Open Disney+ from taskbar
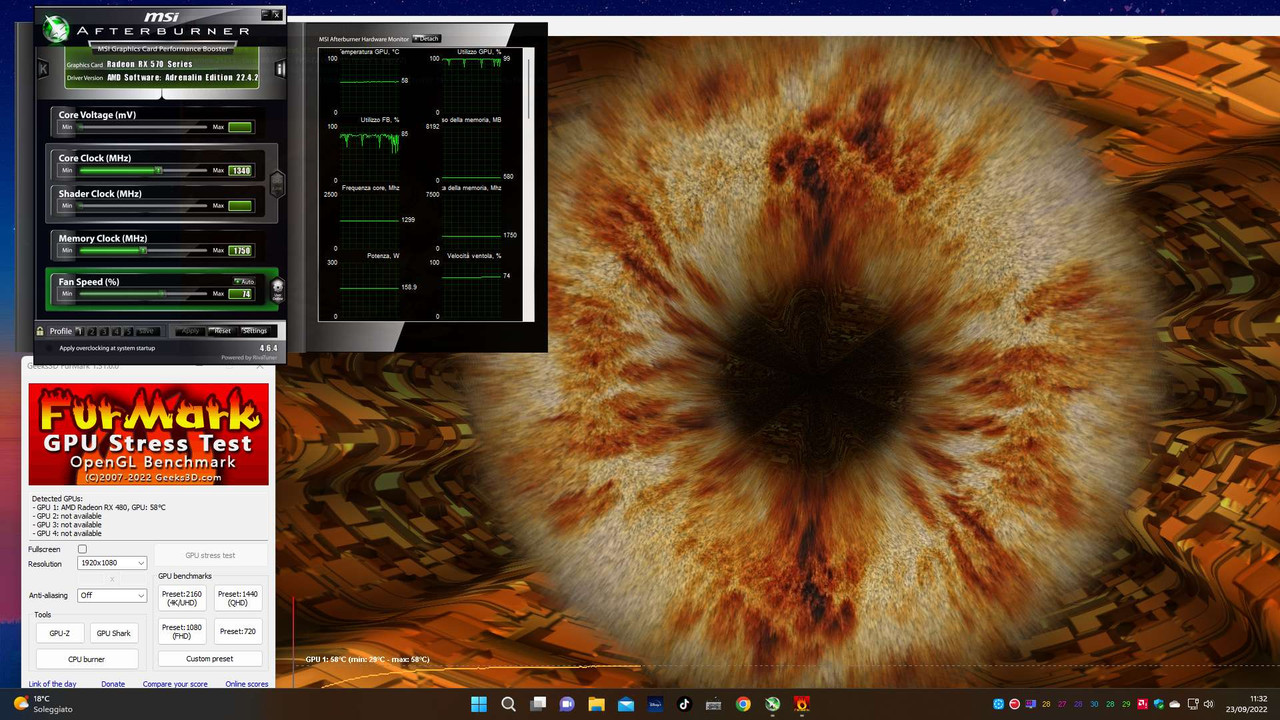1280x720 pixels. point(655,703)
